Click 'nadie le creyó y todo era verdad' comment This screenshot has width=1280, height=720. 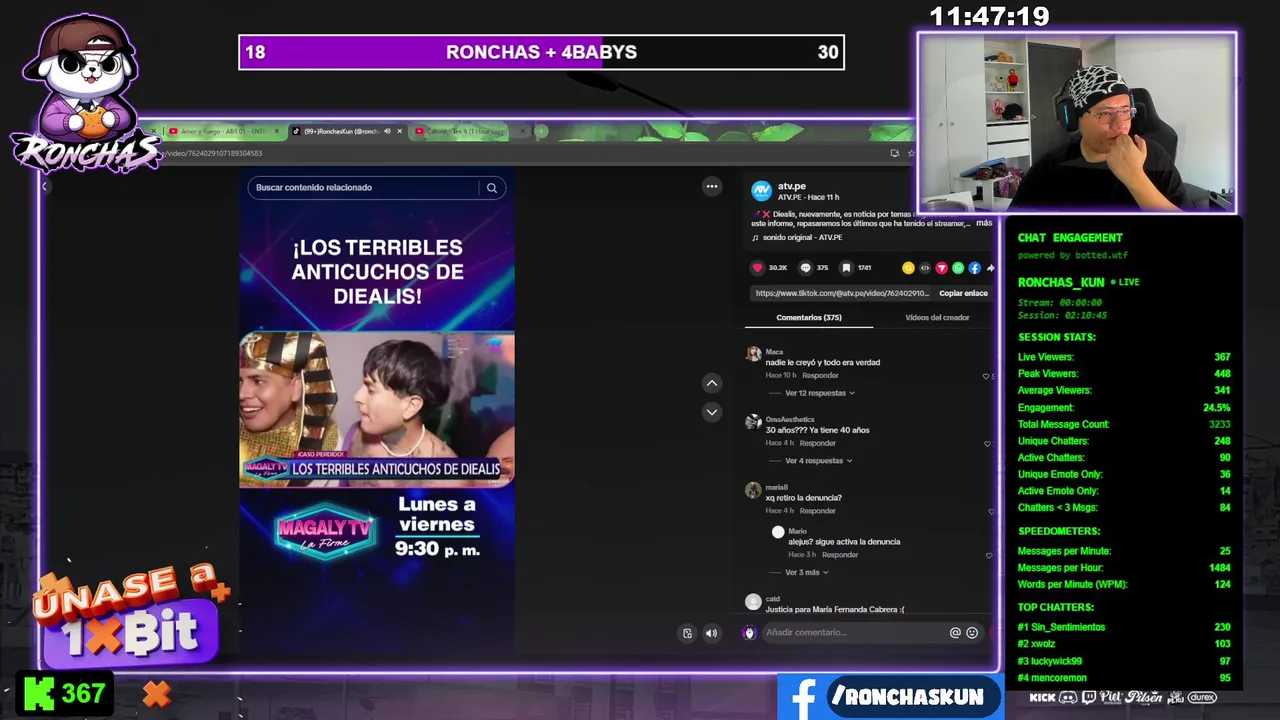point(823,362)
